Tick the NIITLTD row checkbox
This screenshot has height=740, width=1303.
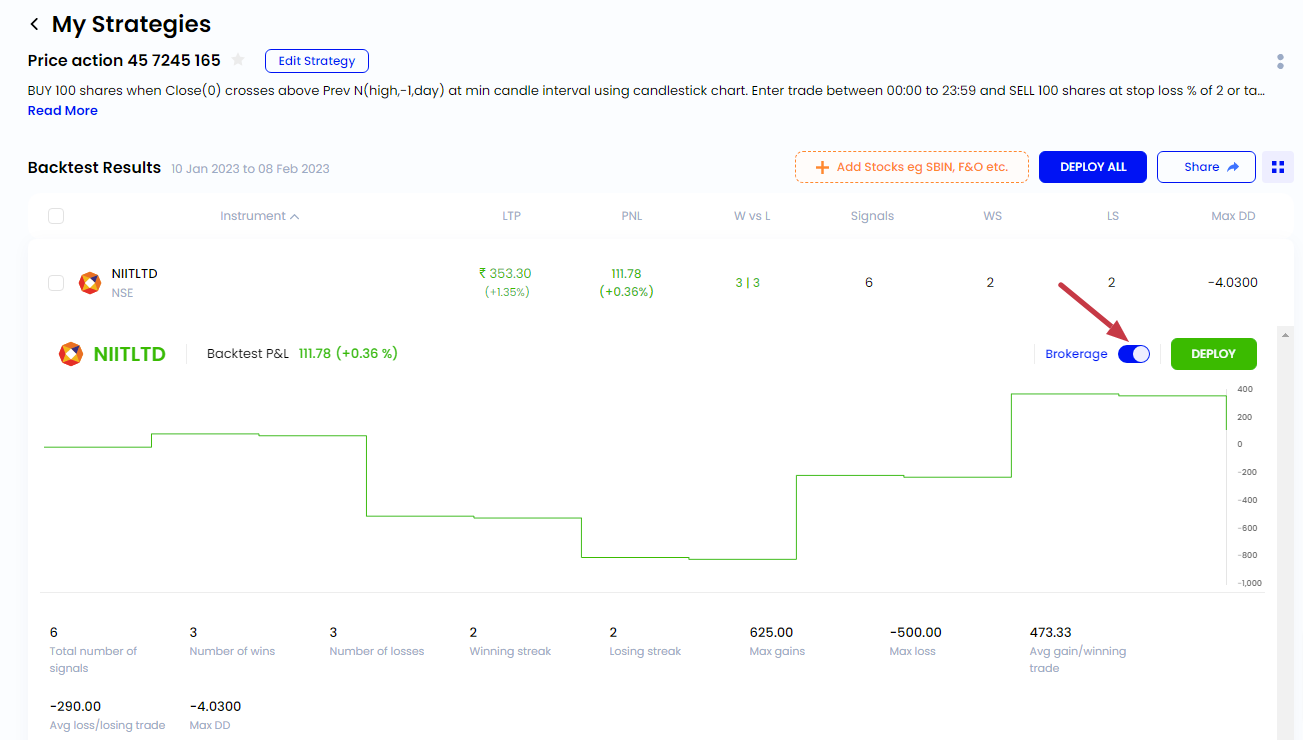tap(56, 283)
